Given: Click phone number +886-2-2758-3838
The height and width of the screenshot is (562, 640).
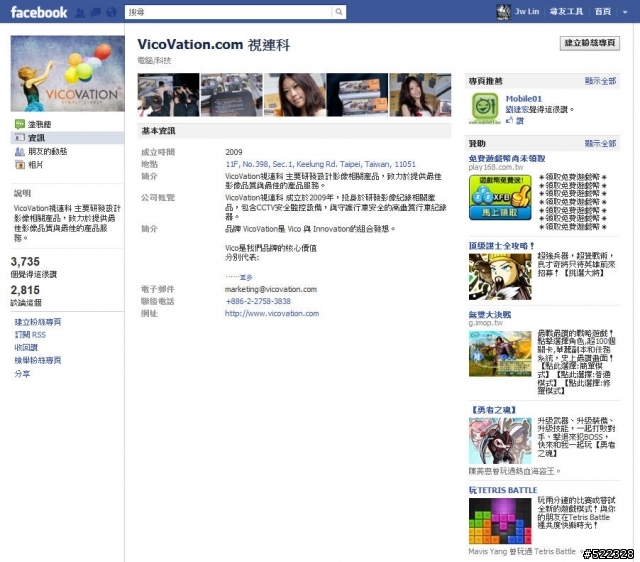Looking at the screenshot, I should [258, 301].
